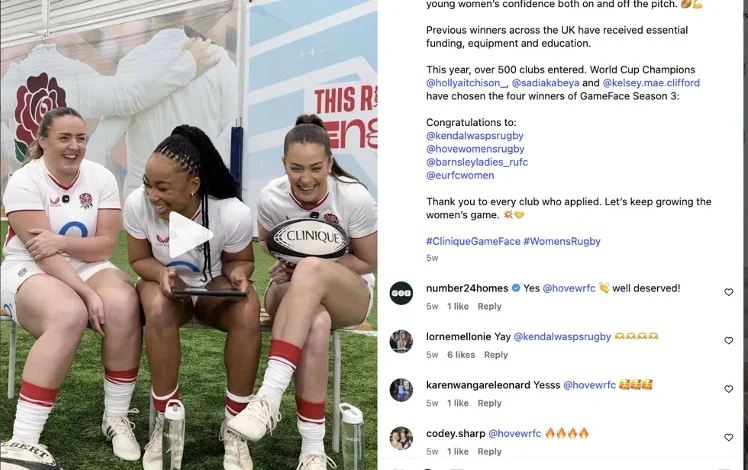Open @sadiakabeya mention link
This screenshot has height=470, width=748.
pos(545,83)
